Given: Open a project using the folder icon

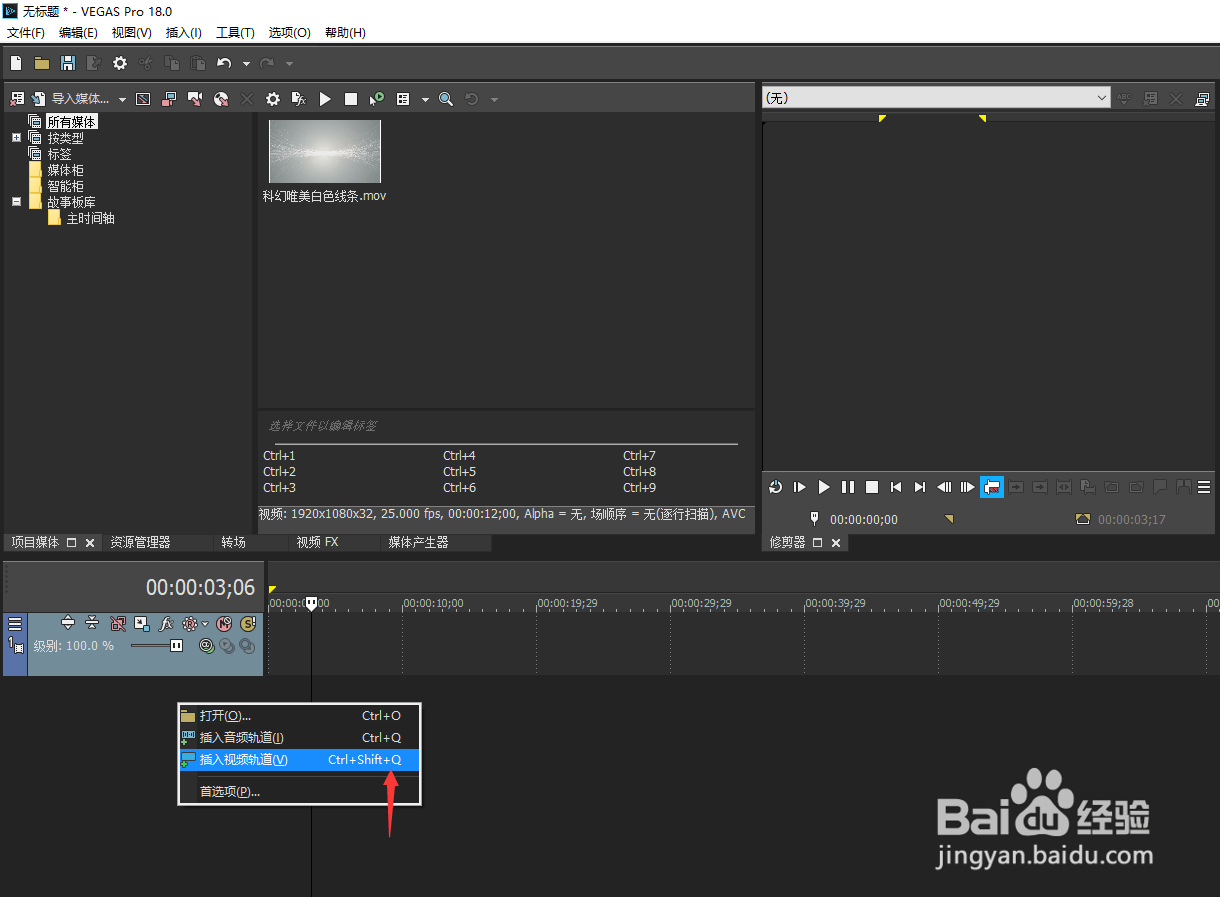Looking at the screenshot, I should (x=42, y=63).
